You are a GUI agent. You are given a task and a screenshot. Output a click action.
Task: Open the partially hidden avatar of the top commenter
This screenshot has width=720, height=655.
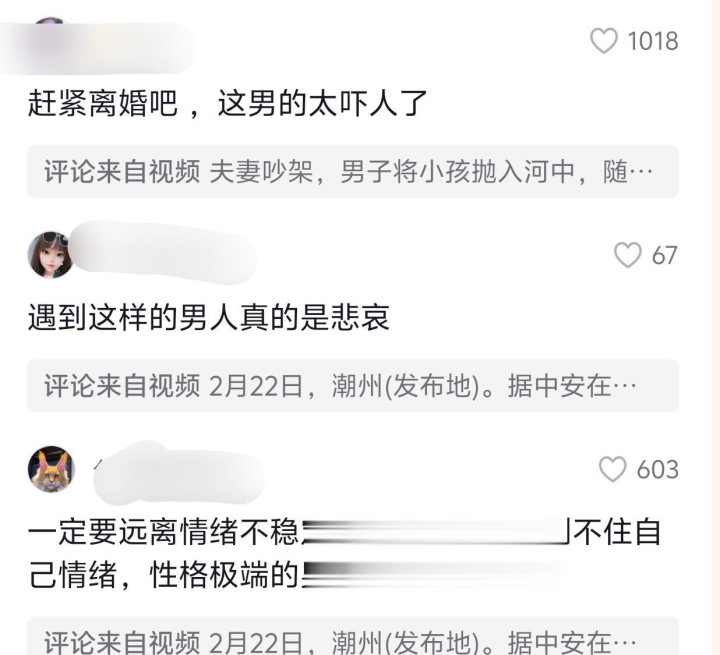coord(50,21)
